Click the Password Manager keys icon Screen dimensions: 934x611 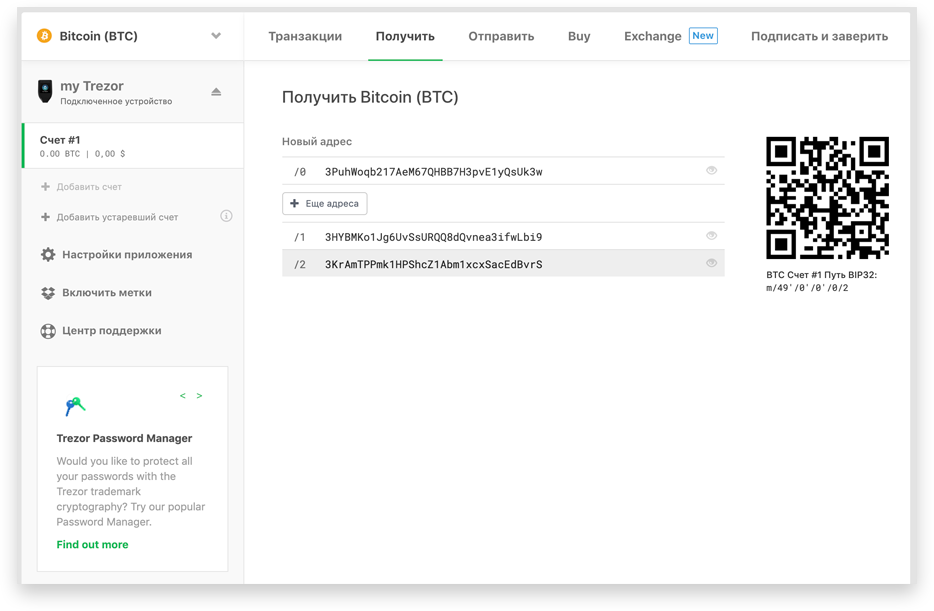click(75, 405)
